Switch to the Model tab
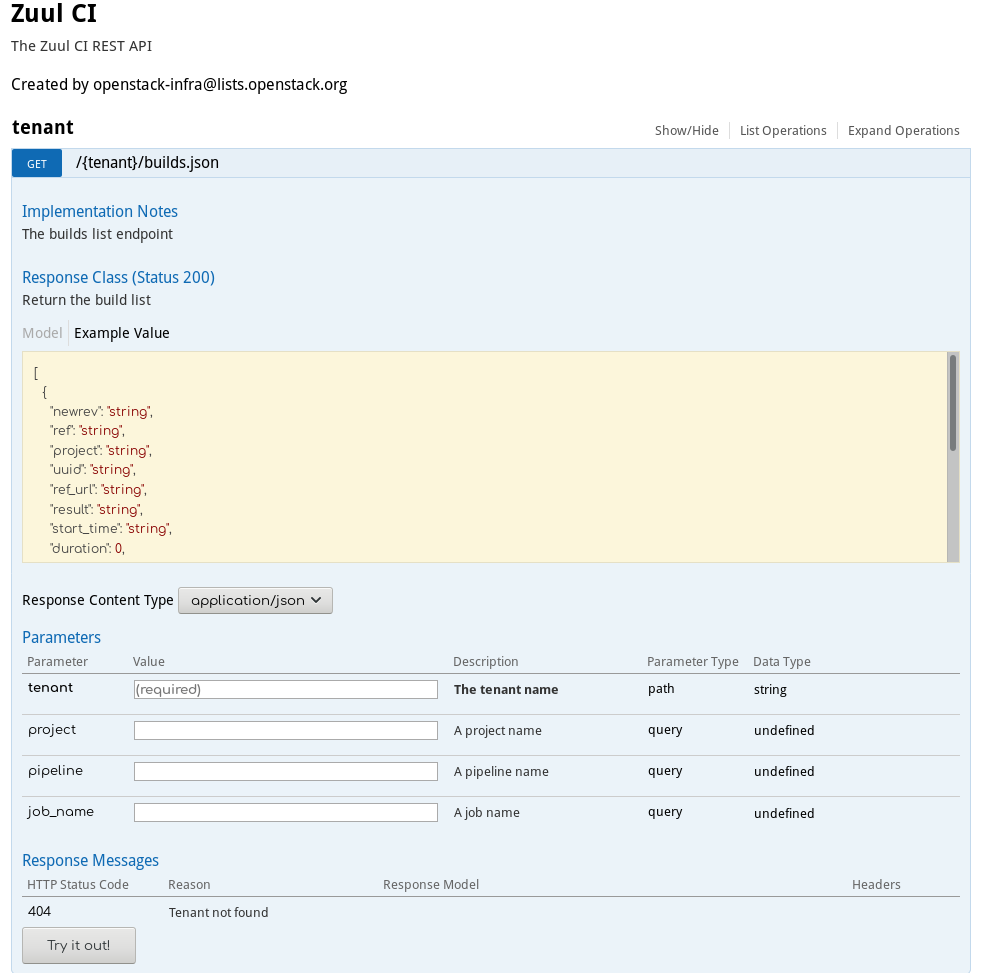Image resolution: width=982 pixels, height=973 pixels. coord(42,333)
